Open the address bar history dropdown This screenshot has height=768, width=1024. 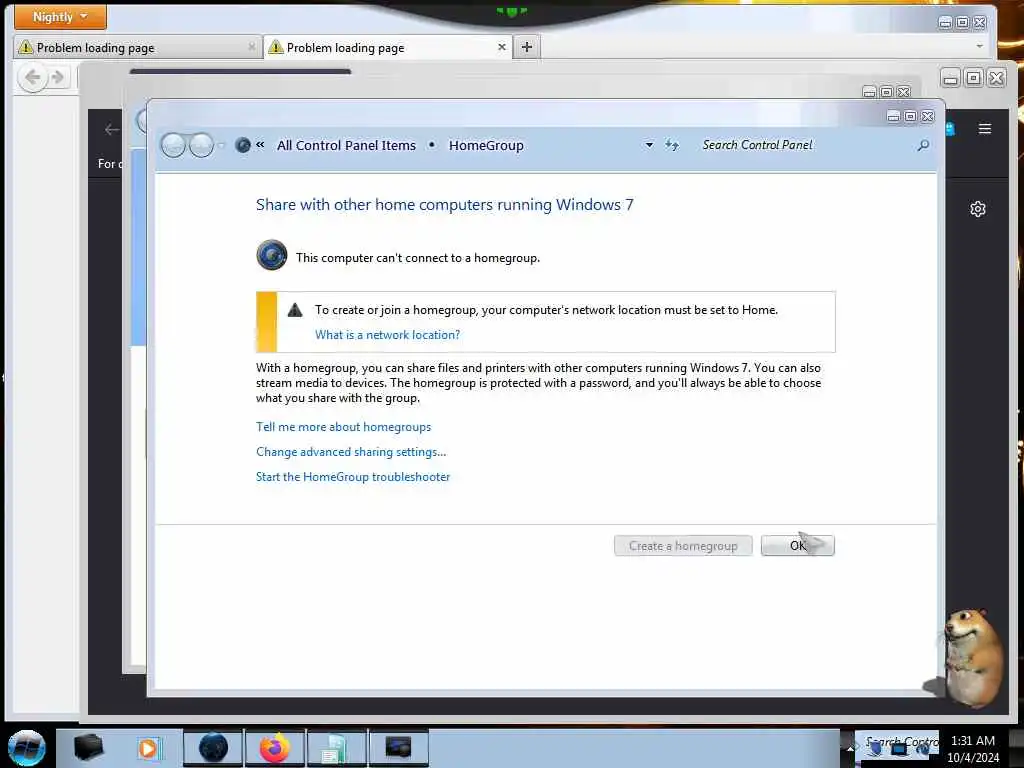[649, 144]
